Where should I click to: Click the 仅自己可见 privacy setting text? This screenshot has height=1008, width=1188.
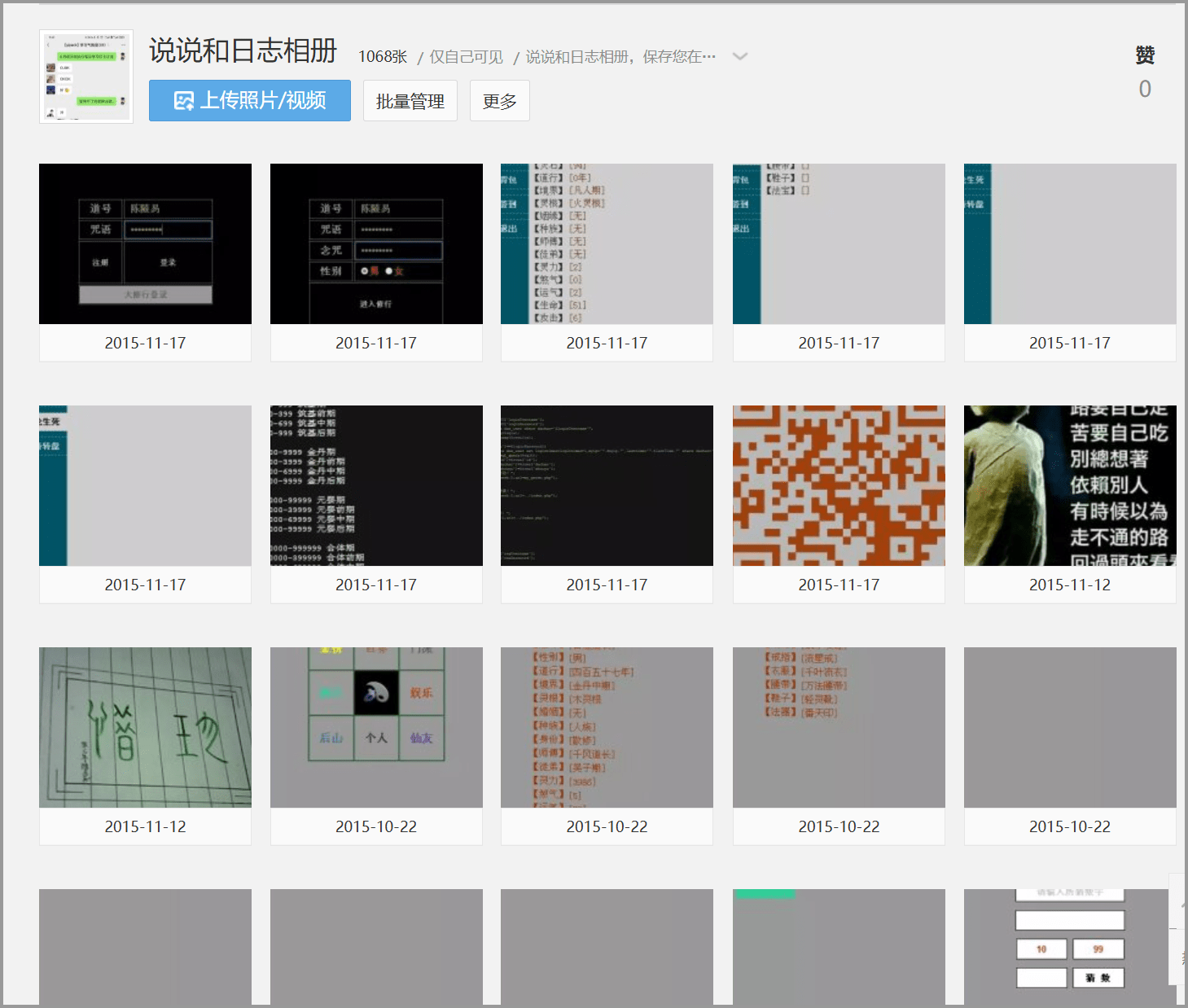466,57
